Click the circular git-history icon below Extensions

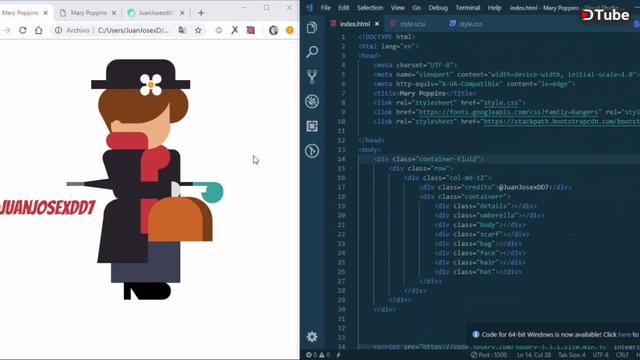point(312,151)
